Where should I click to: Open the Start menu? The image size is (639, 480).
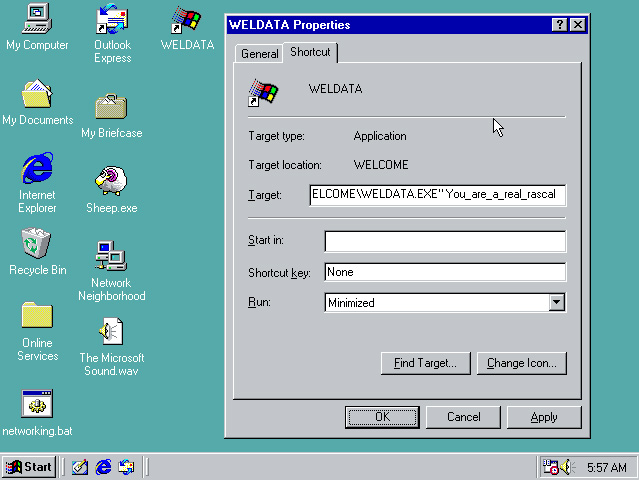point(29,467)
